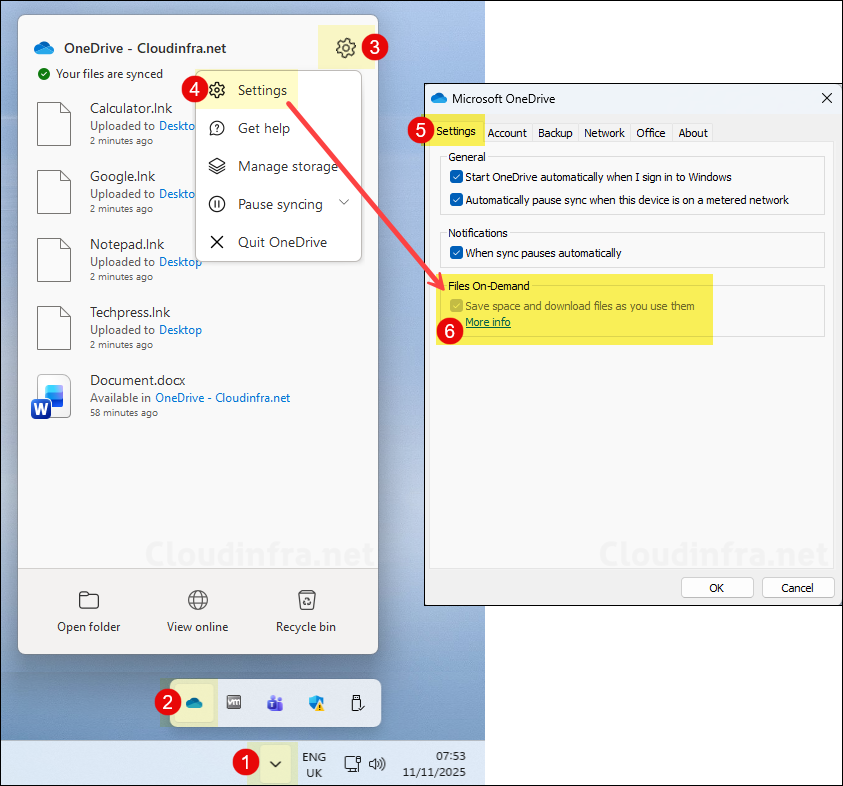Click the VMware tray icon

pyautogui.click(x=233, y=703)
